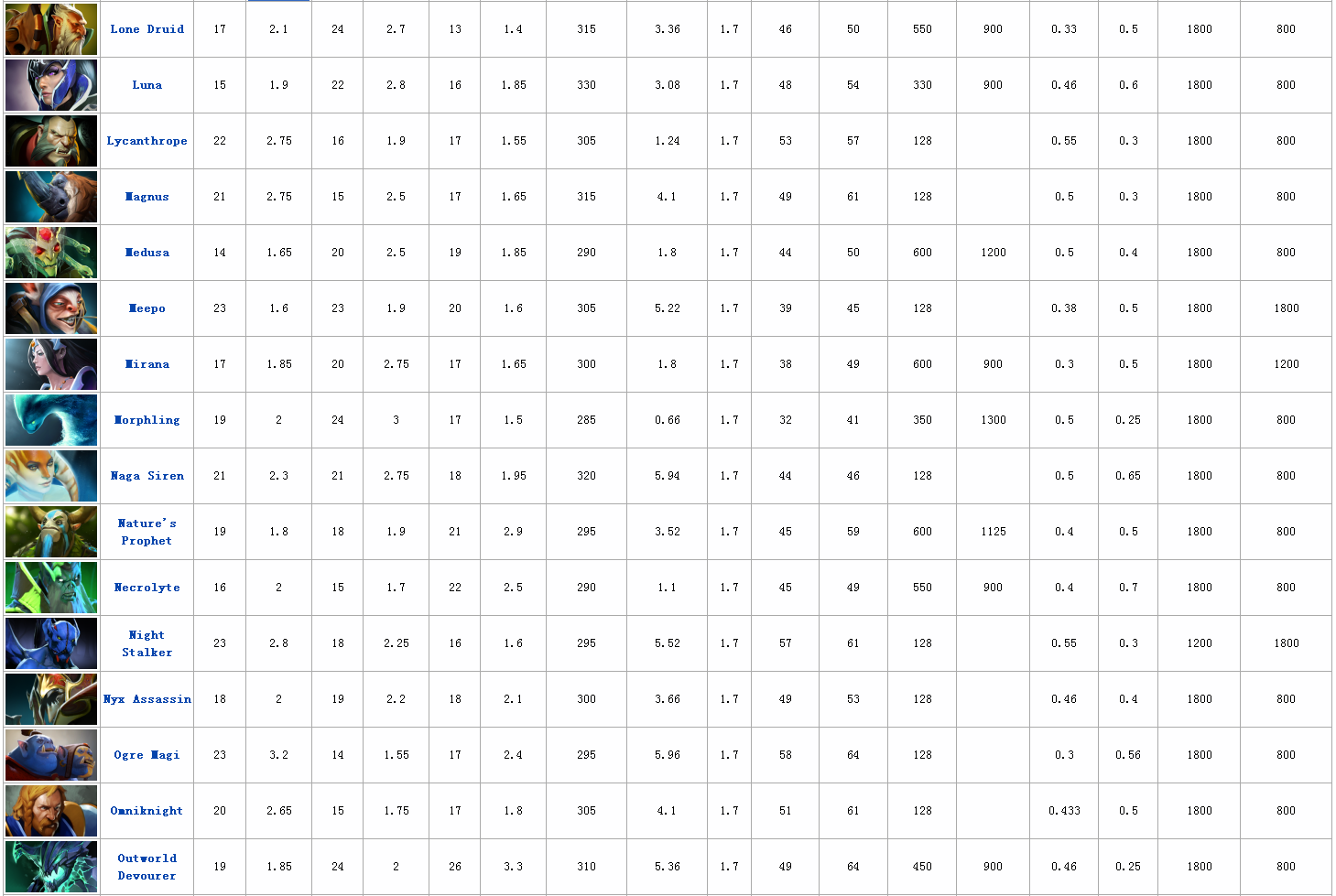Click the Omniknight name link
The height and width of the screenshot is (896, 1336).
[x=147, y=811]
